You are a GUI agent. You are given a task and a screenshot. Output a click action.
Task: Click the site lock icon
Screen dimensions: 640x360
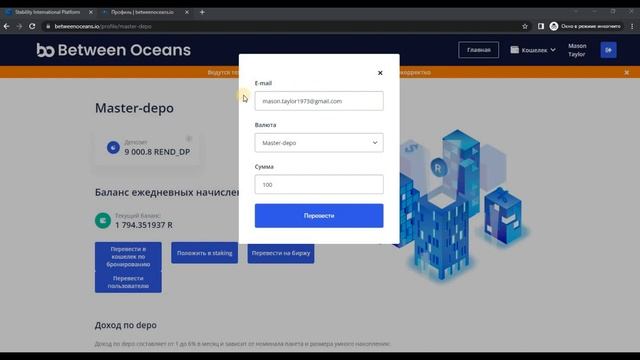(x=48, y=26)
